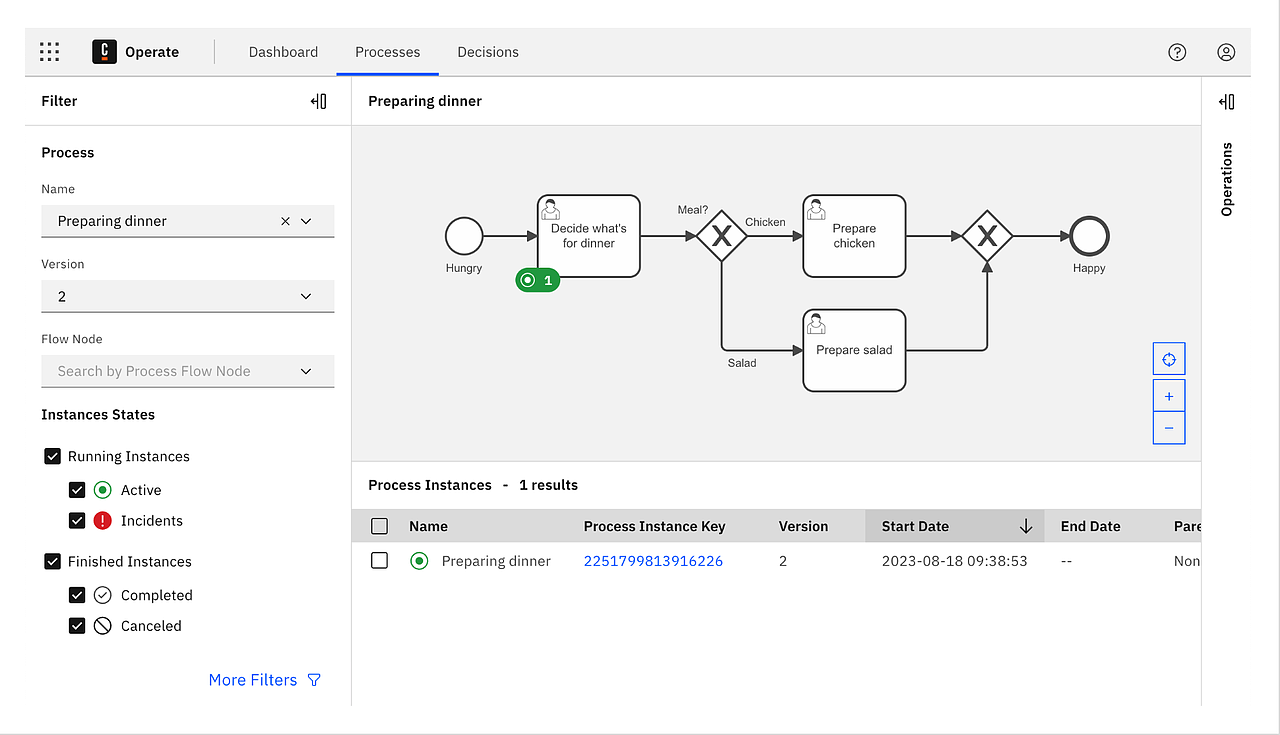Viewport: 1280px width, 735px height.
Task: Select all process instances checkbox in header
Action: (x=379, y=526)
